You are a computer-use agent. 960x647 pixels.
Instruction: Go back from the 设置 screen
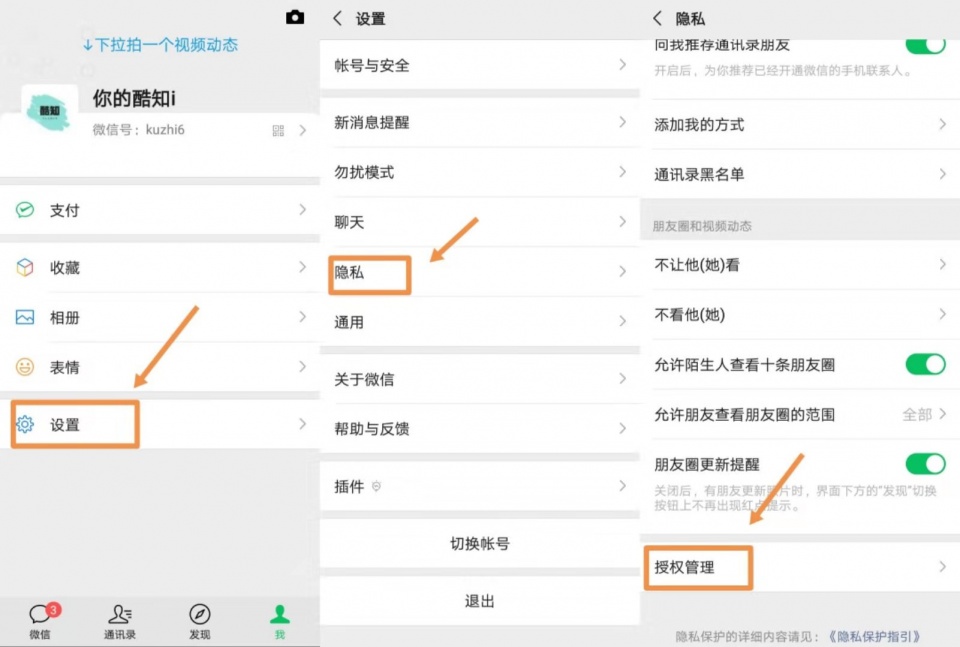click(337, 18)
